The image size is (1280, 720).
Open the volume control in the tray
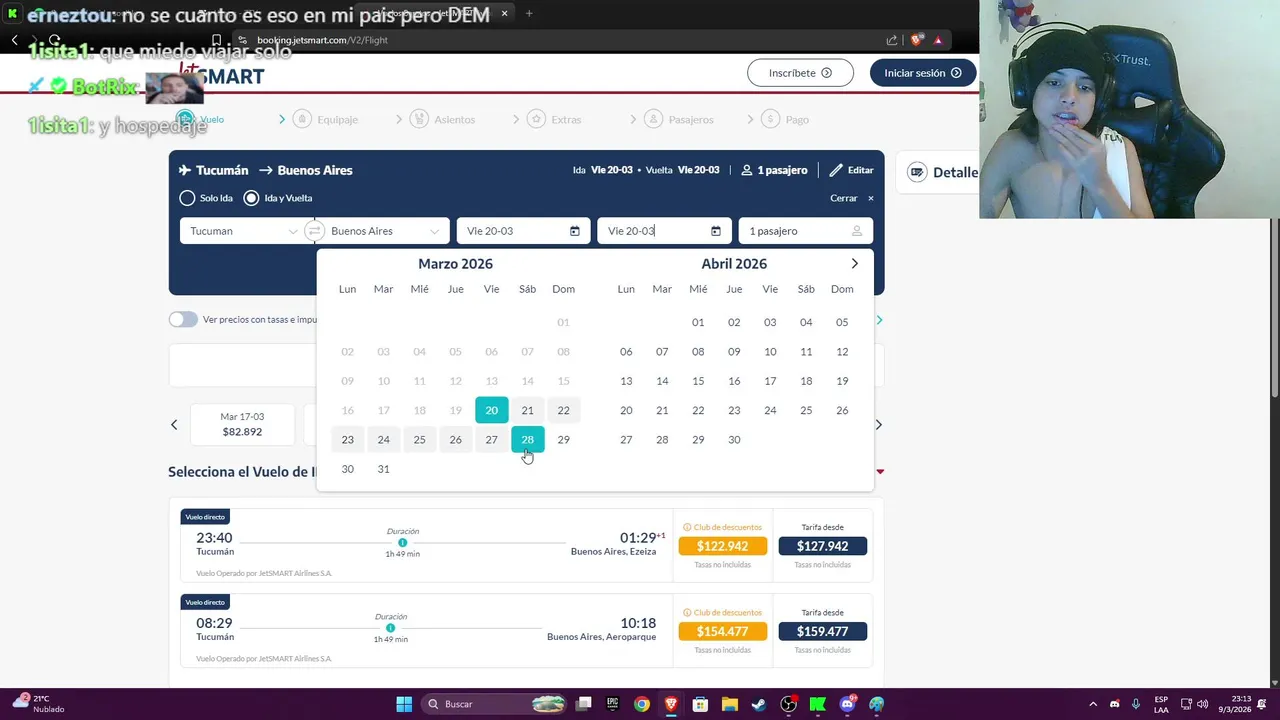(x=1202, y=704)
